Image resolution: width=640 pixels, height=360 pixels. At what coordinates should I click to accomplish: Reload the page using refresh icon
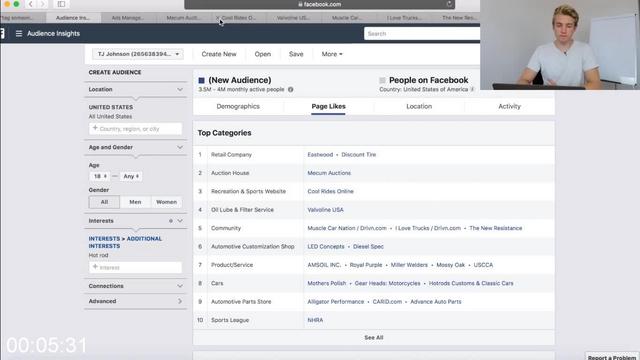(449, 4)
